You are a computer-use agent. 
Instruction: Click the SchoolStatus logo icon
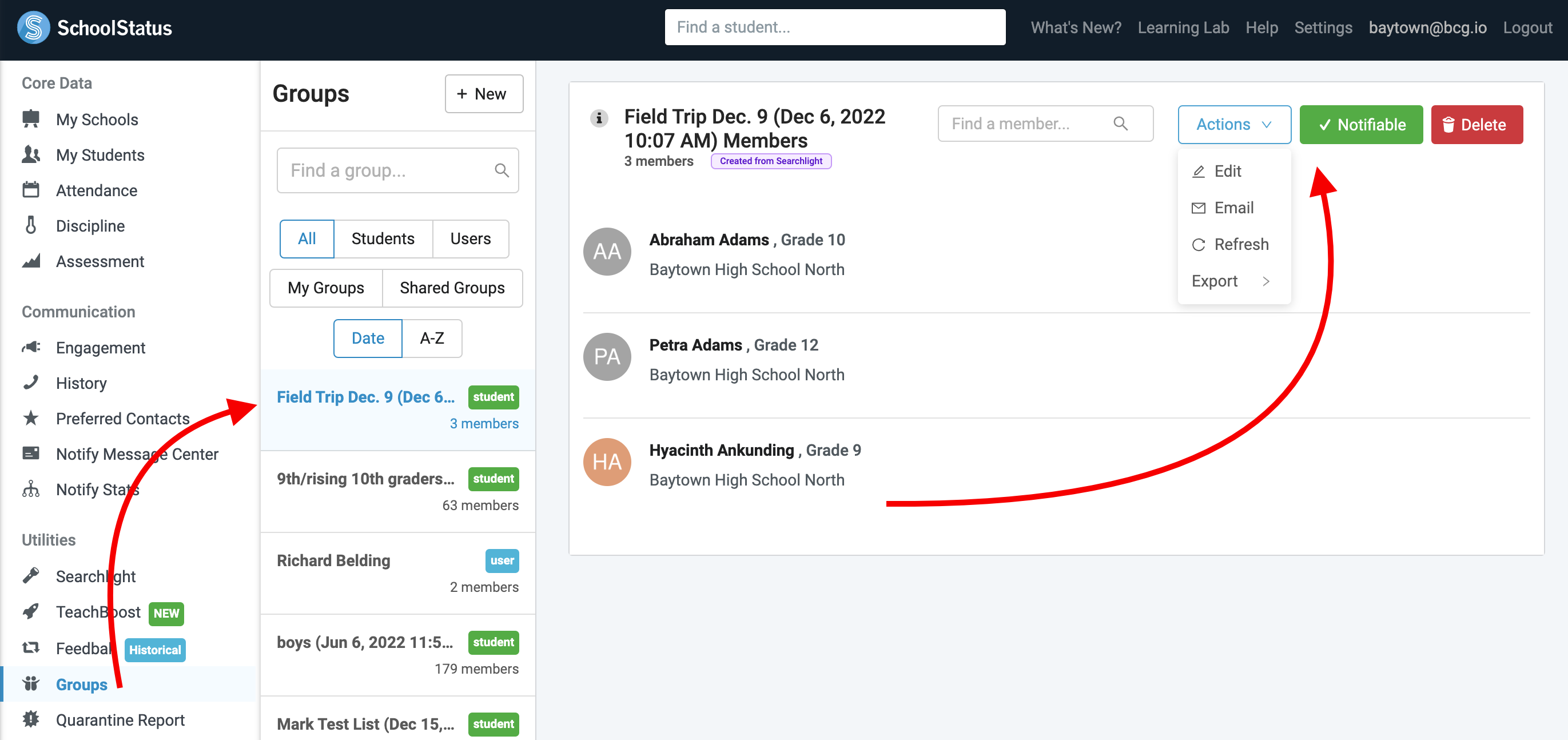point(34,27)
